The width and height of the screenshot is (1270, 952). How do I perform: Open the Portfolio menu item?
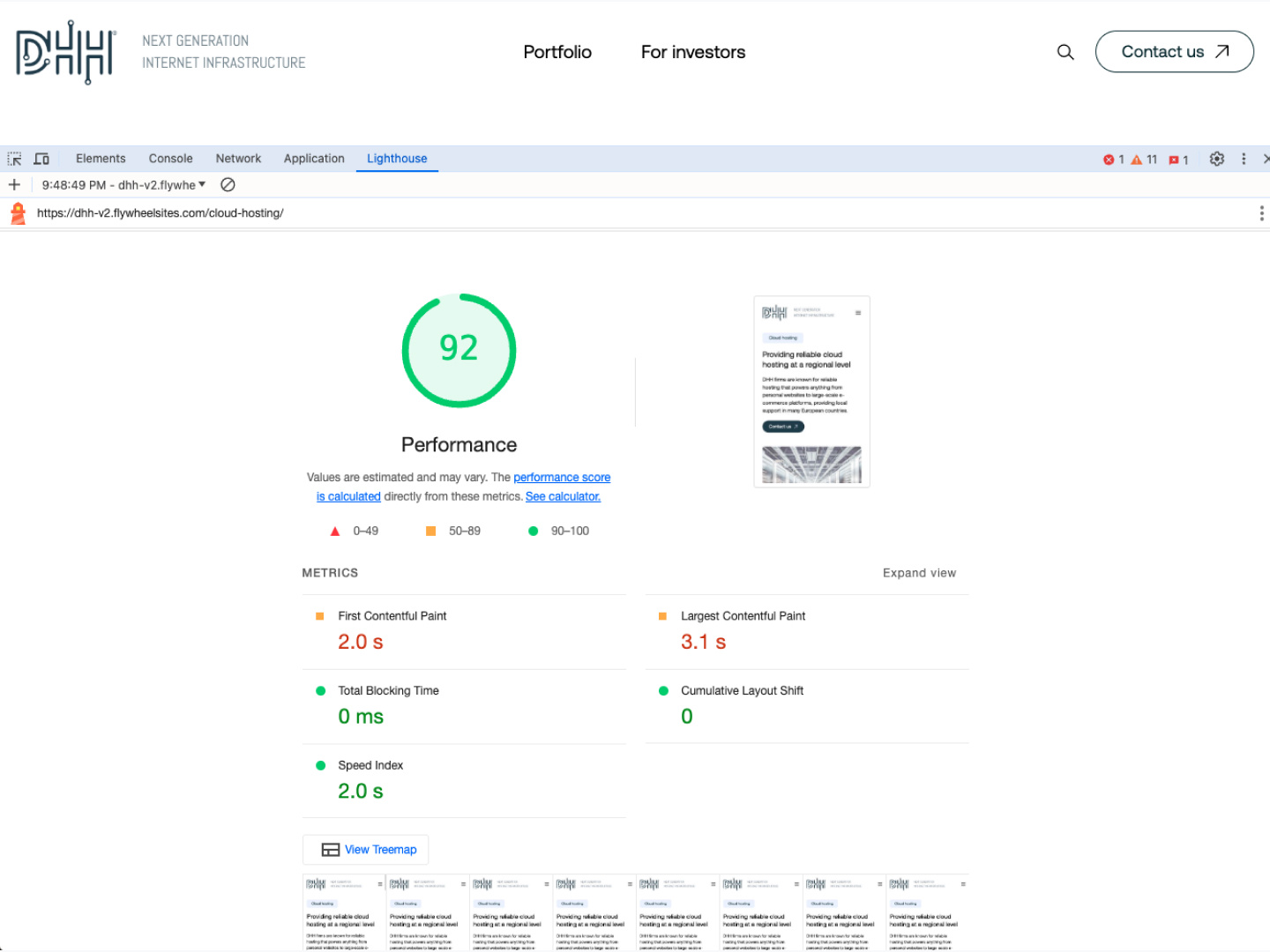point(557,52)
